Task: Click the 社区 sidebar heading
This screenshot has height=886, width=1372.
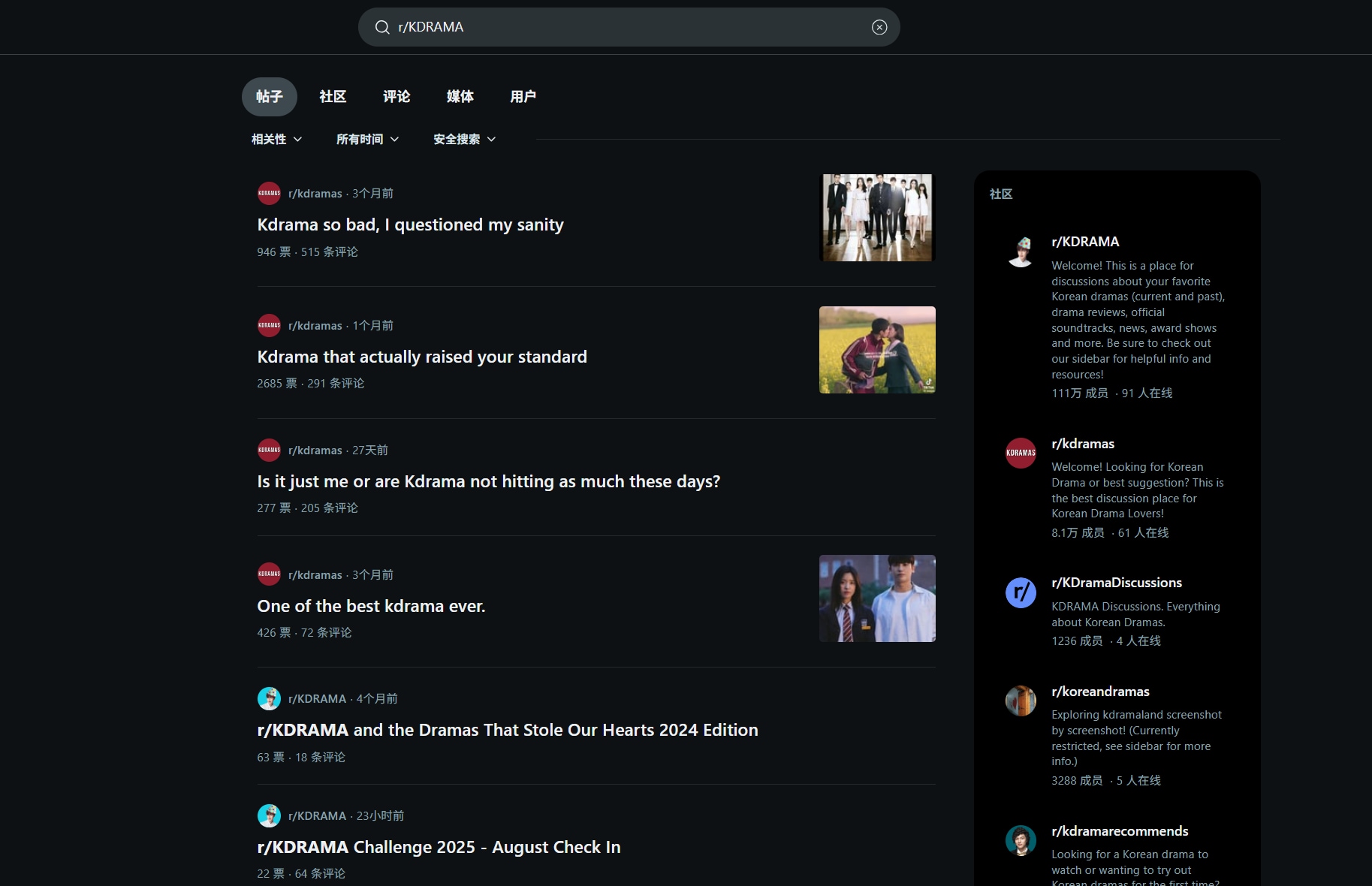Action: click(x=1001, y=194)
